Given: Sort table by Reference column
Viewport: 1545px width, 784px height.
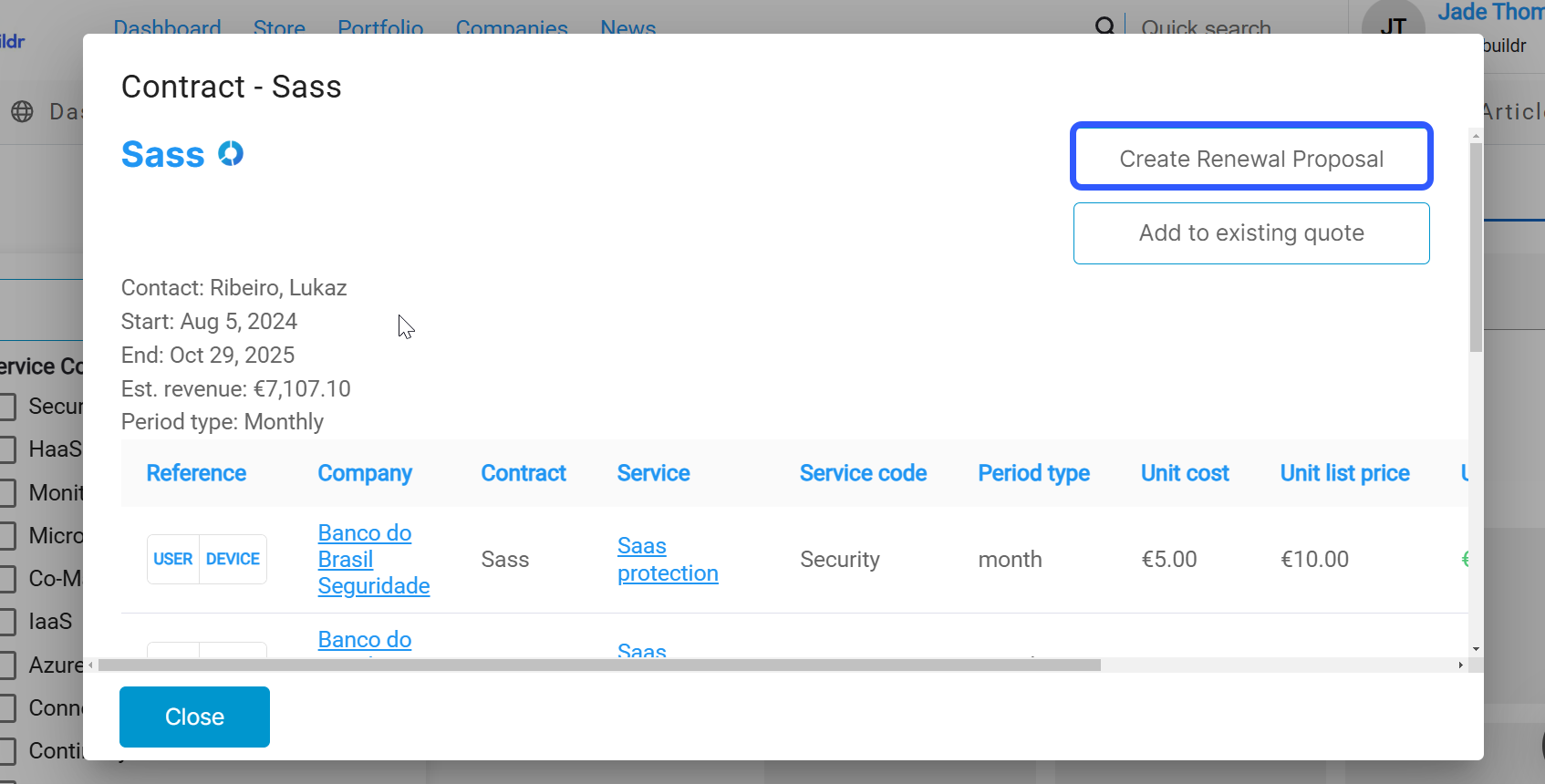Looking at the screenshot, I should click(196, 473).
